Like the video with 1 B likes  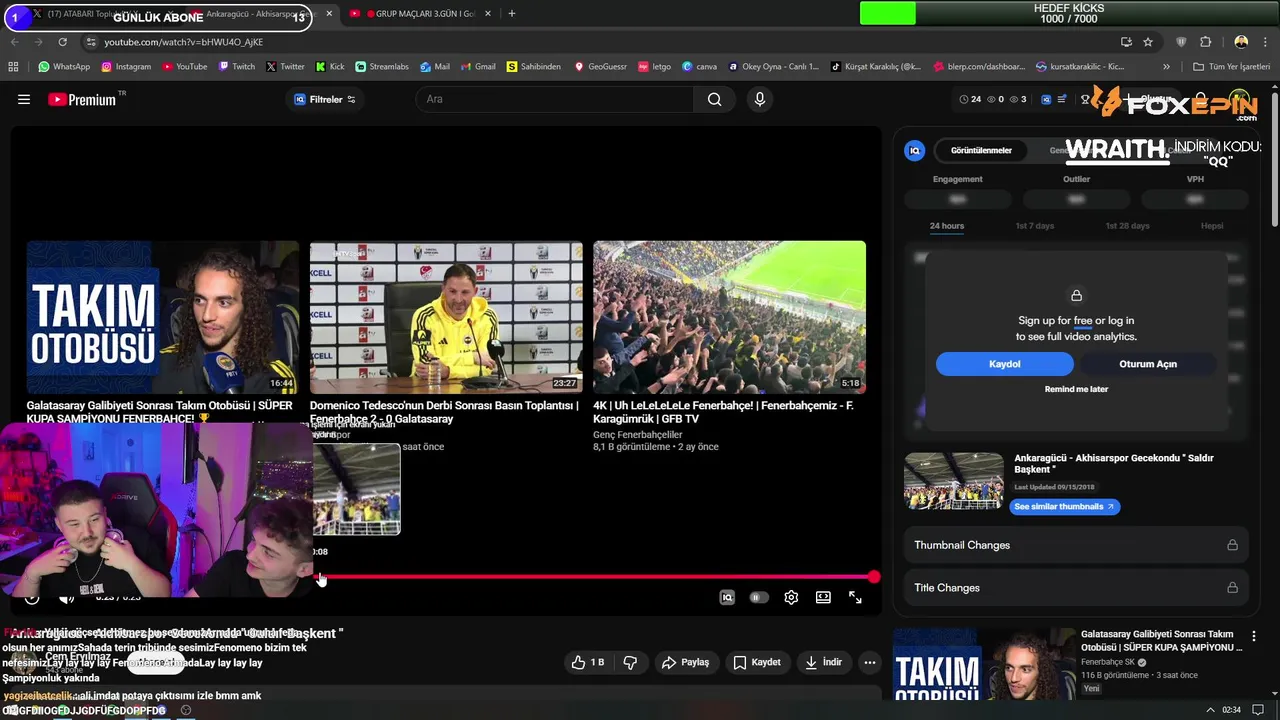click(x=588, y=662)
